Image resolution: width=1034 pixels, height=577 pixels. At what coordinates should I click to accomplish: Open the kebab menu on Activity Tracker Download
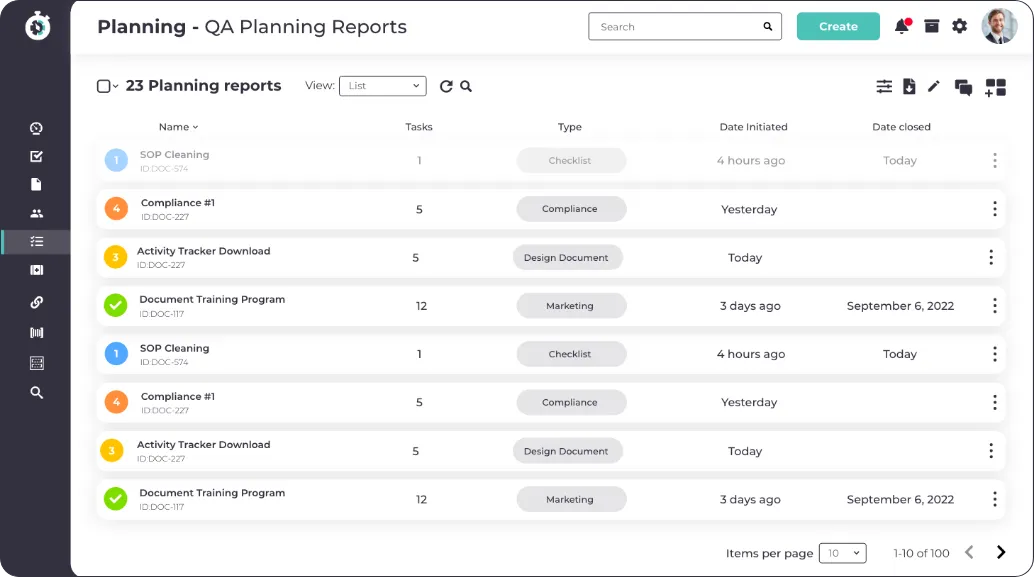(991, 257)
